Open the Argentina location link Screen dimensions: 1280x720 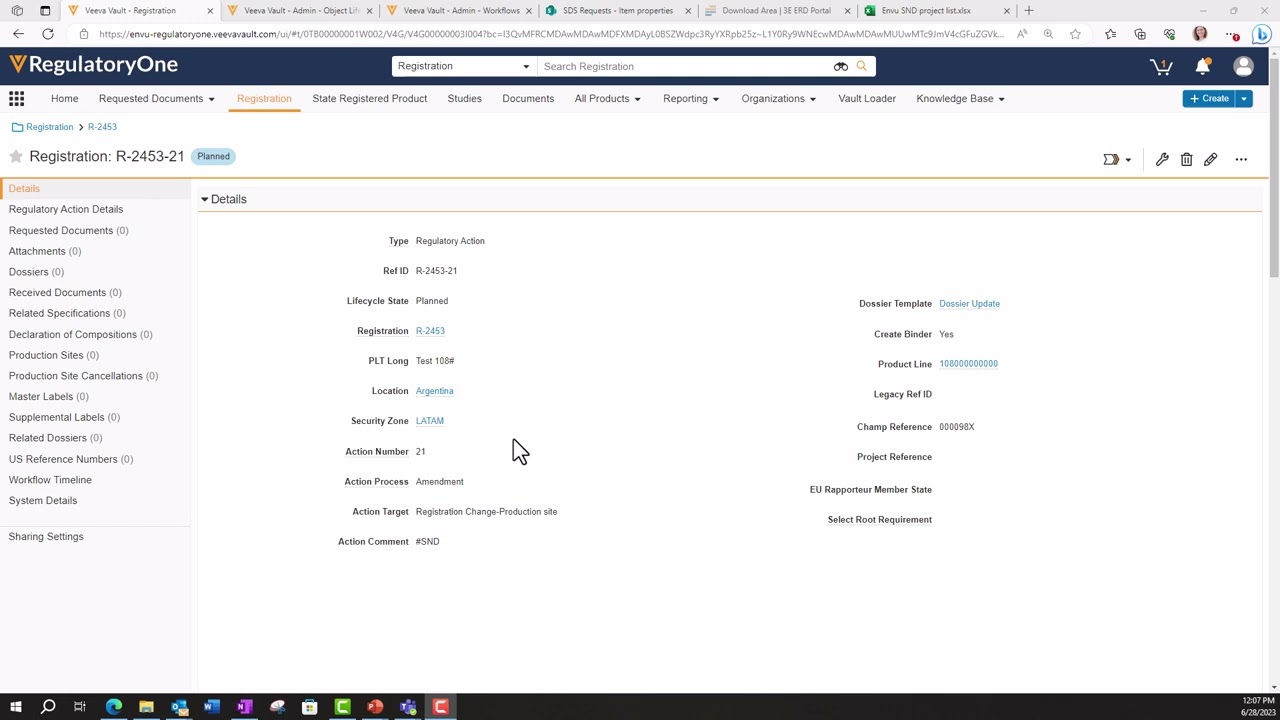[x=434, y=391]
